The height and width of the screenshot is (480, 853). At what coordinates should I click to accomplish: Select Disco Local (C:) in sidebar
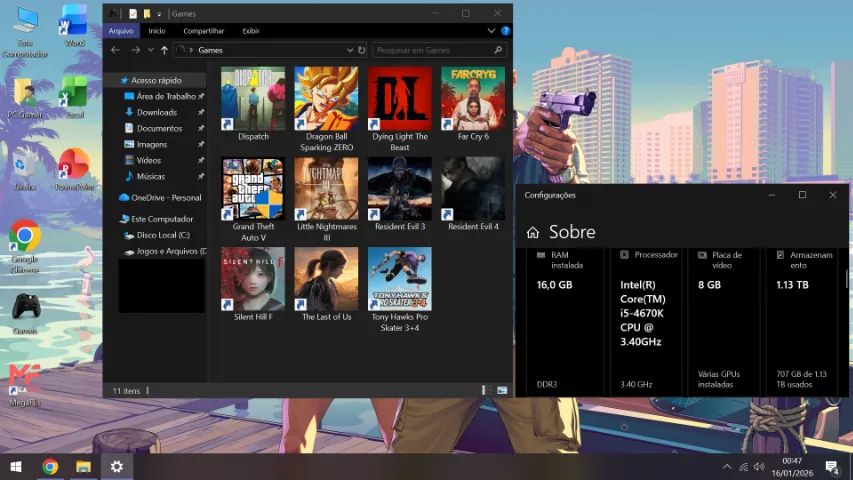click(162, 235)
